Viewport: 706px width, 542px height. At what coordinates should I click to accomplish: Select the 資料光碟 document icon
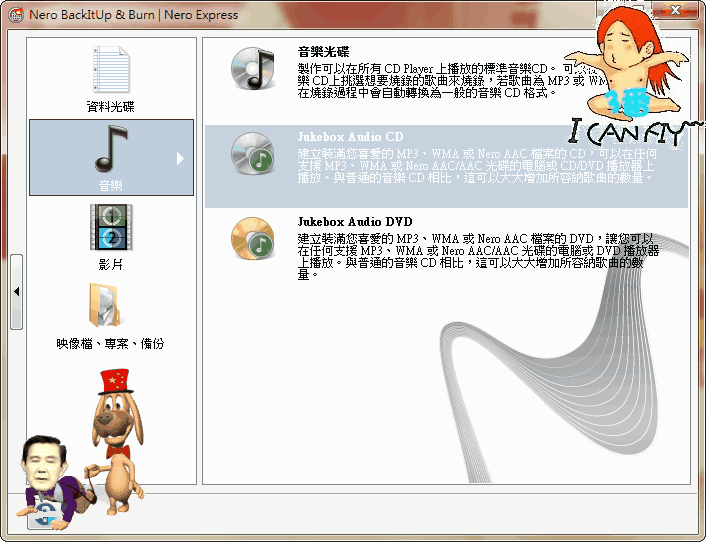coord(111,70)
